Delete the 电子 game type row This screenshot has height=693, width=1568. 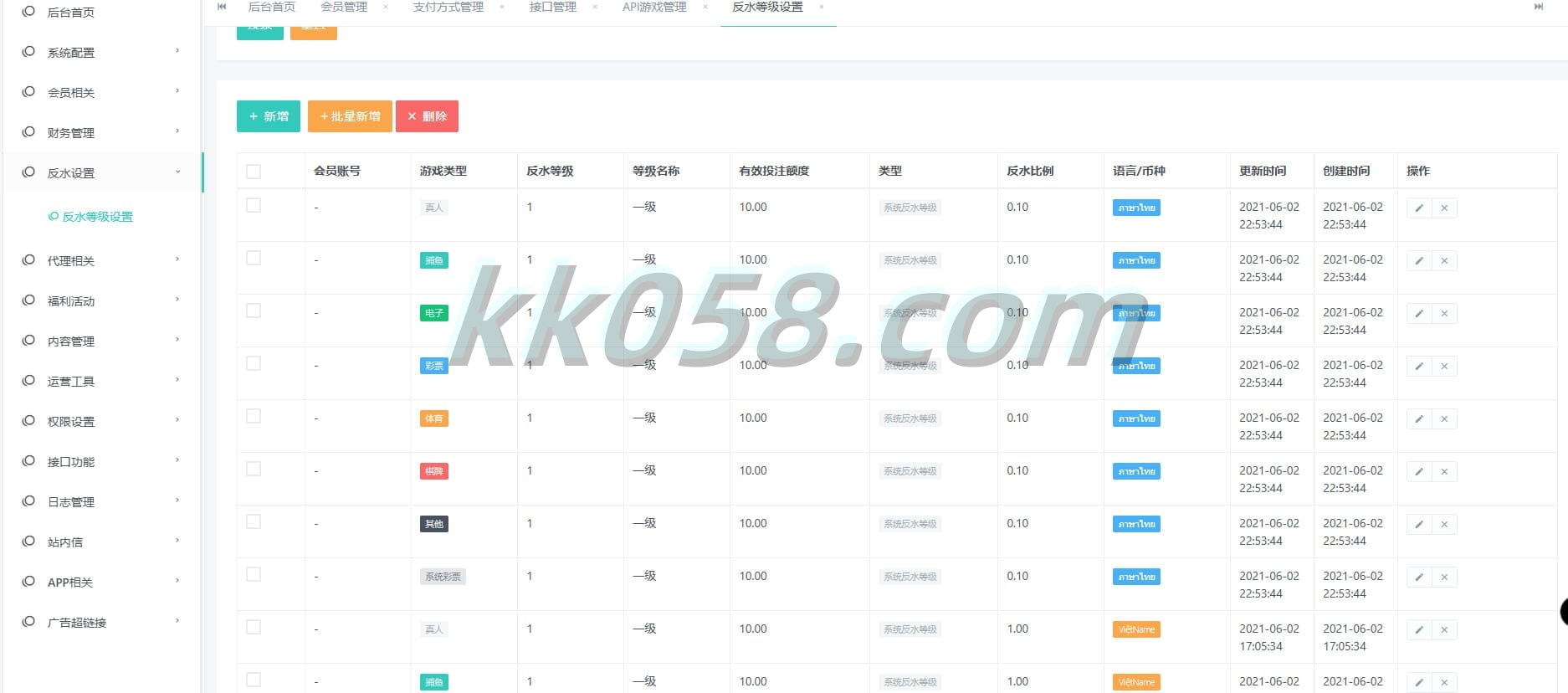click(1444, 313)
